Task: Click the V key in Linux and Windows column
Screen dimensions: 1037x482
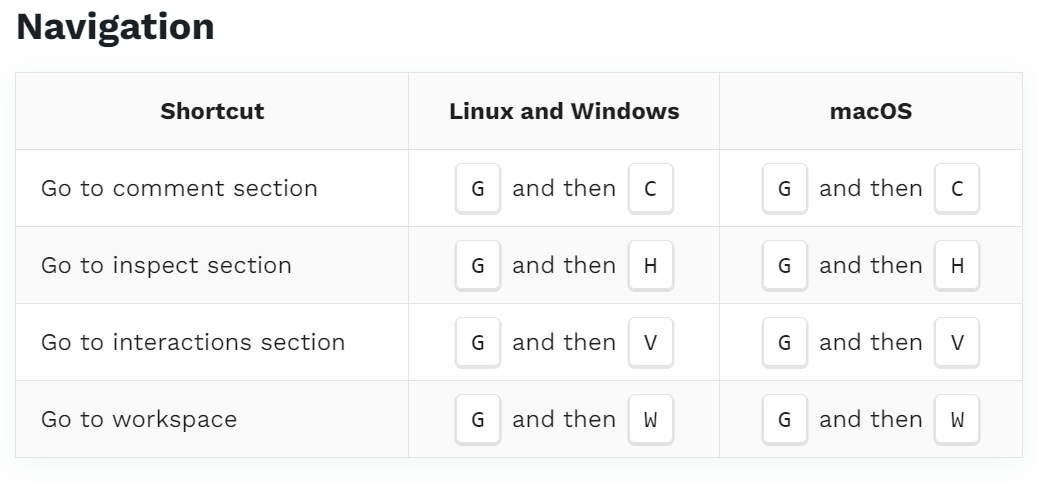Action: point(651,342)
